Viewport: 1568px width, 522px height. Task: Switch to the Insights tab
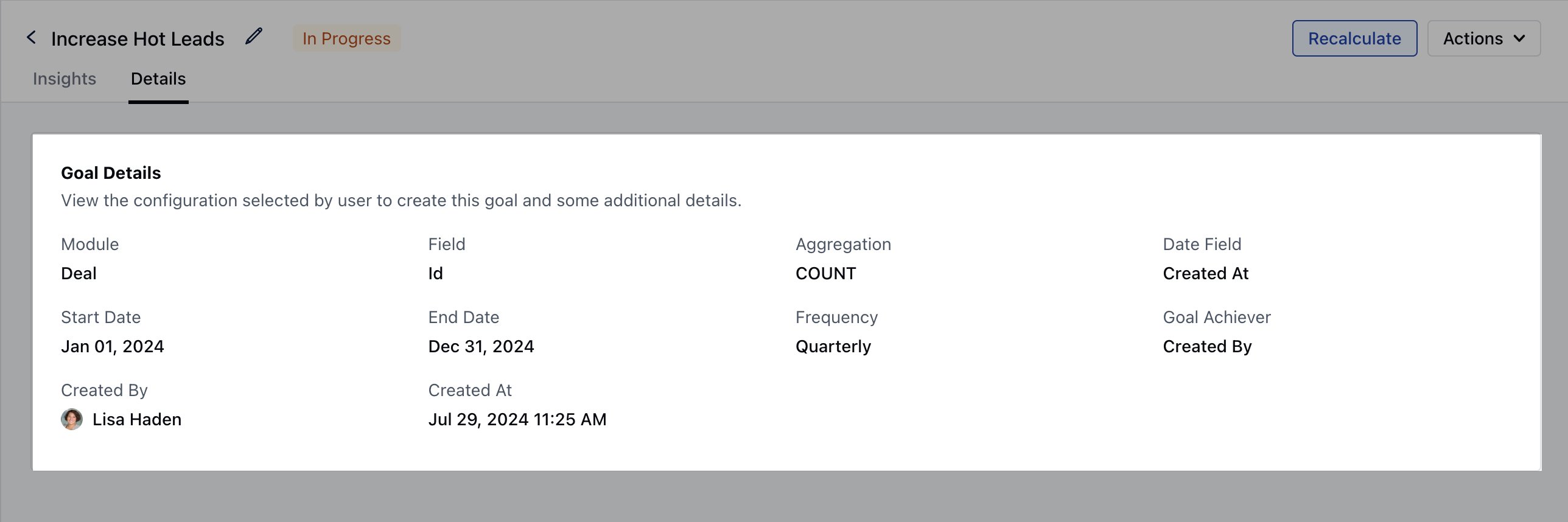65,79
